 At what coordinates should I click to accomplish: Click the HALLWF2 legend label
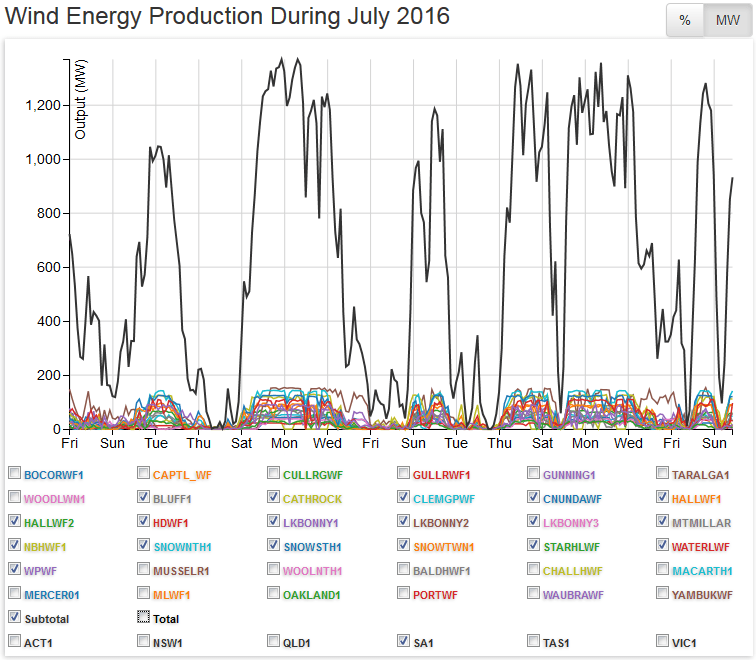pyautogui.click(x=49, y=522)
